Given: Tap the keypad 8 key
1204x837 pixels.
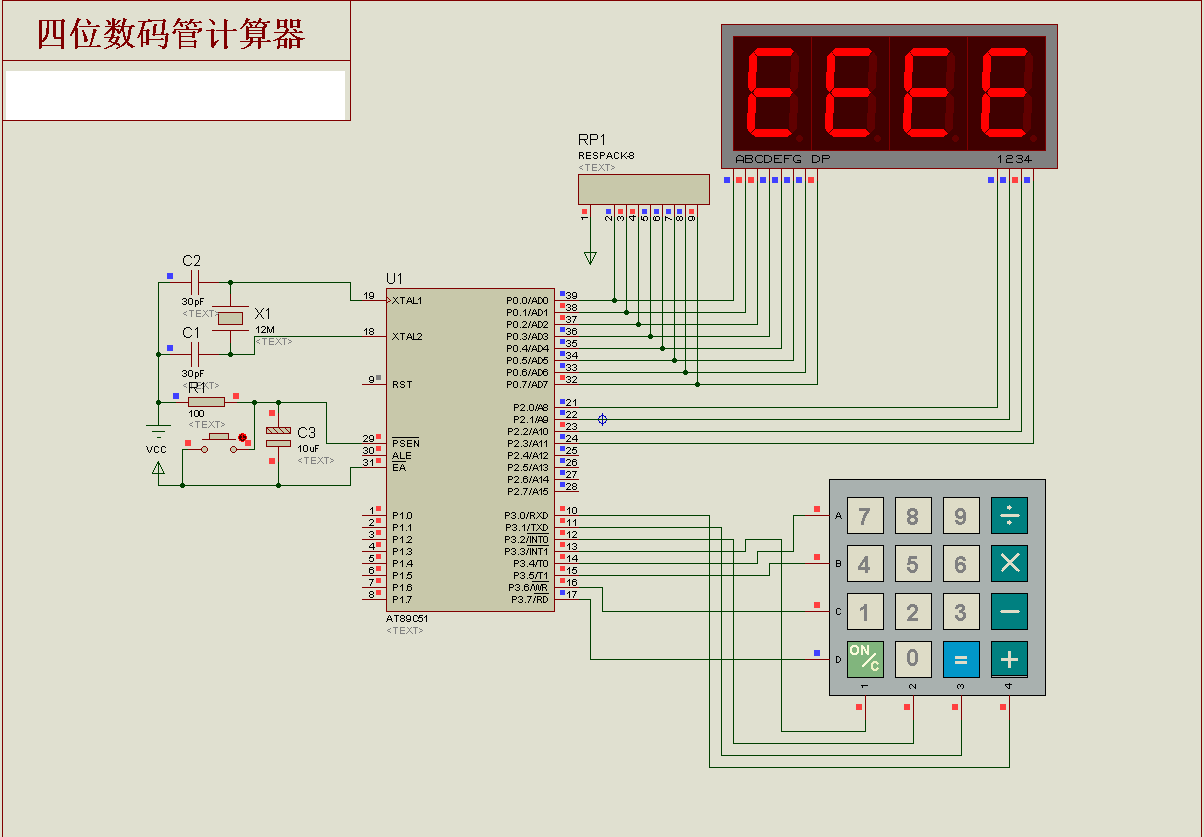Looking at the screenshot, I should (913, 516).
